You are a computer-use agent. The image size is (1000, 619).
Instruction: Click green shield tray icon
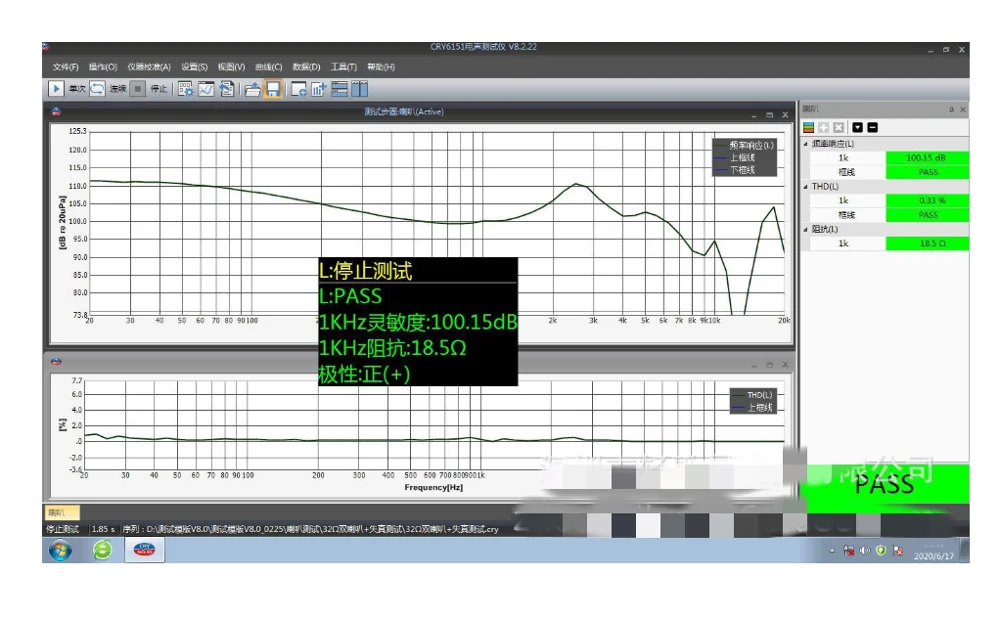(881, 551)
